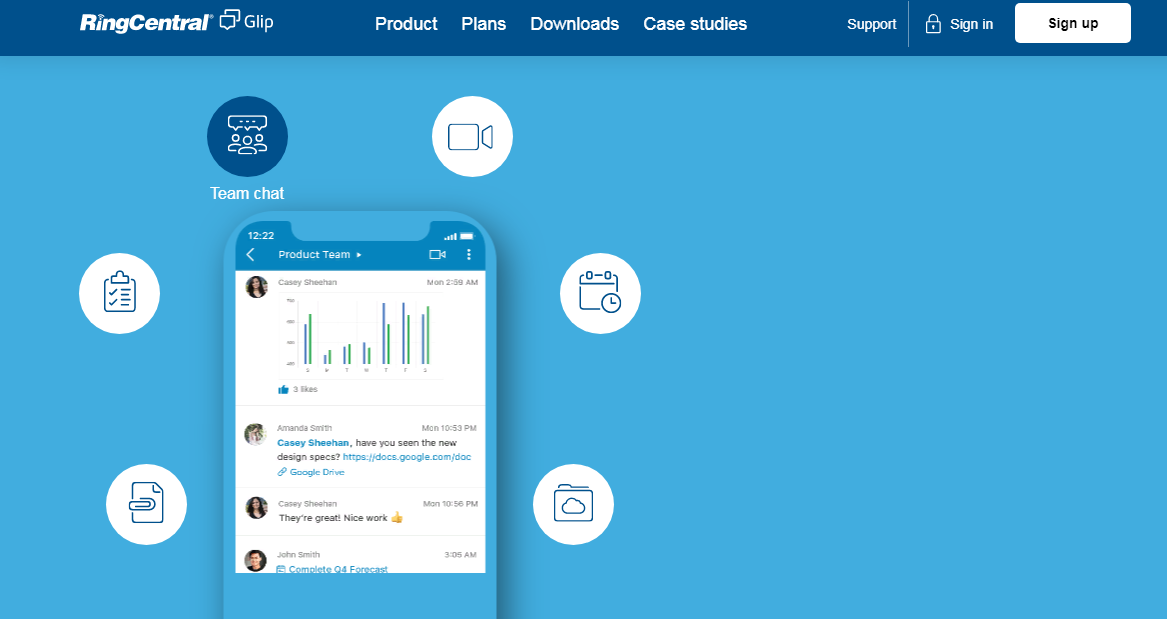Click Casey Sheehan's avatar above the chart

257,286
